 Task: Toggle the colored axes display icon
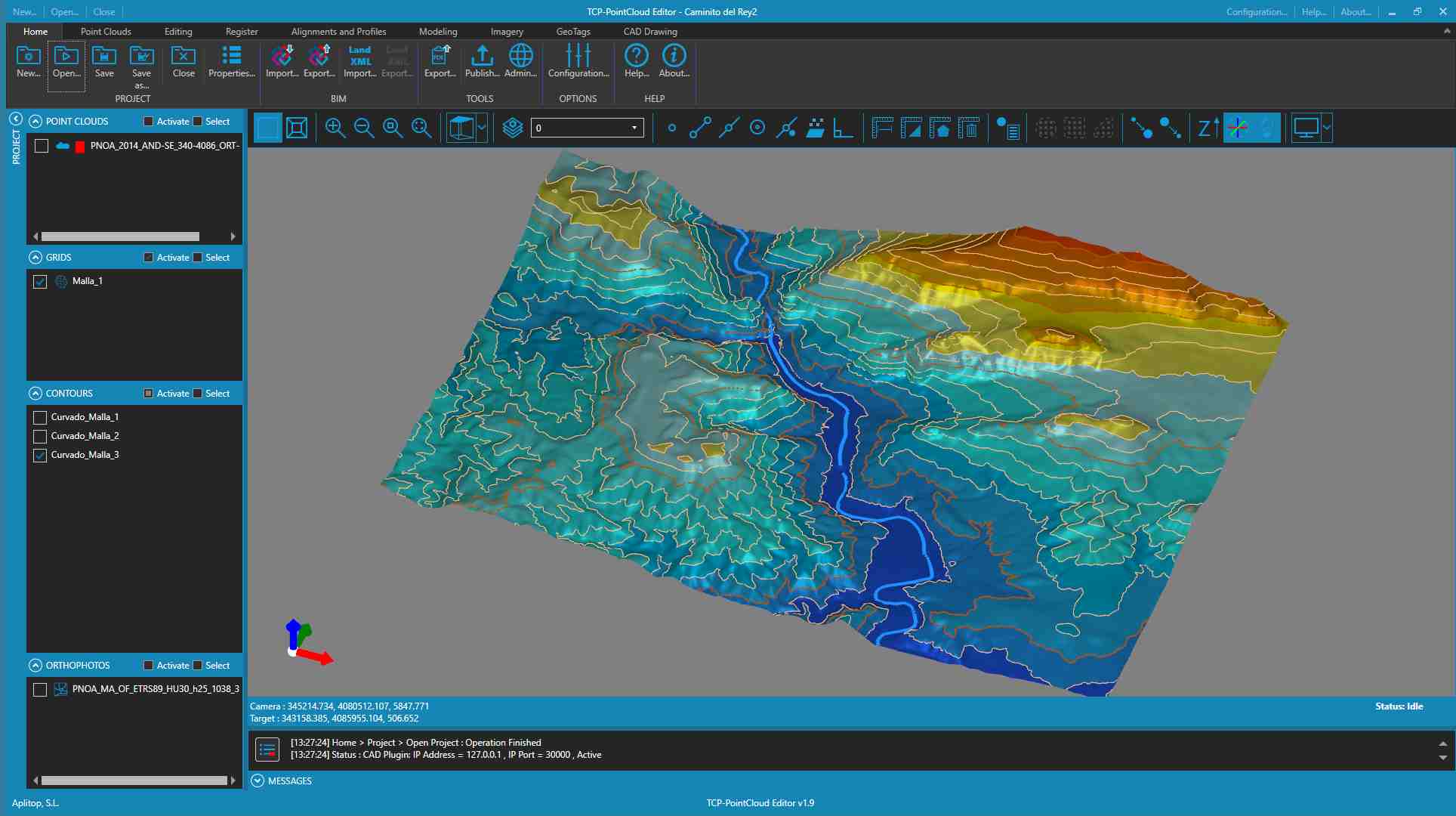[1238, 128]
